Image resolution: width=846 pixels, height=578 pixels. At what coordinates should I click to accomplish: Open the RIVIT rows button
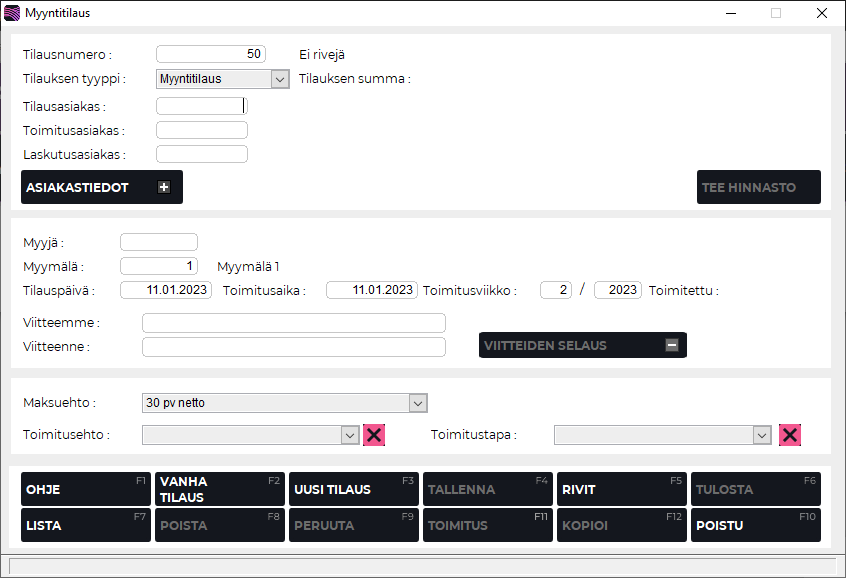click(x=621, y=489)
